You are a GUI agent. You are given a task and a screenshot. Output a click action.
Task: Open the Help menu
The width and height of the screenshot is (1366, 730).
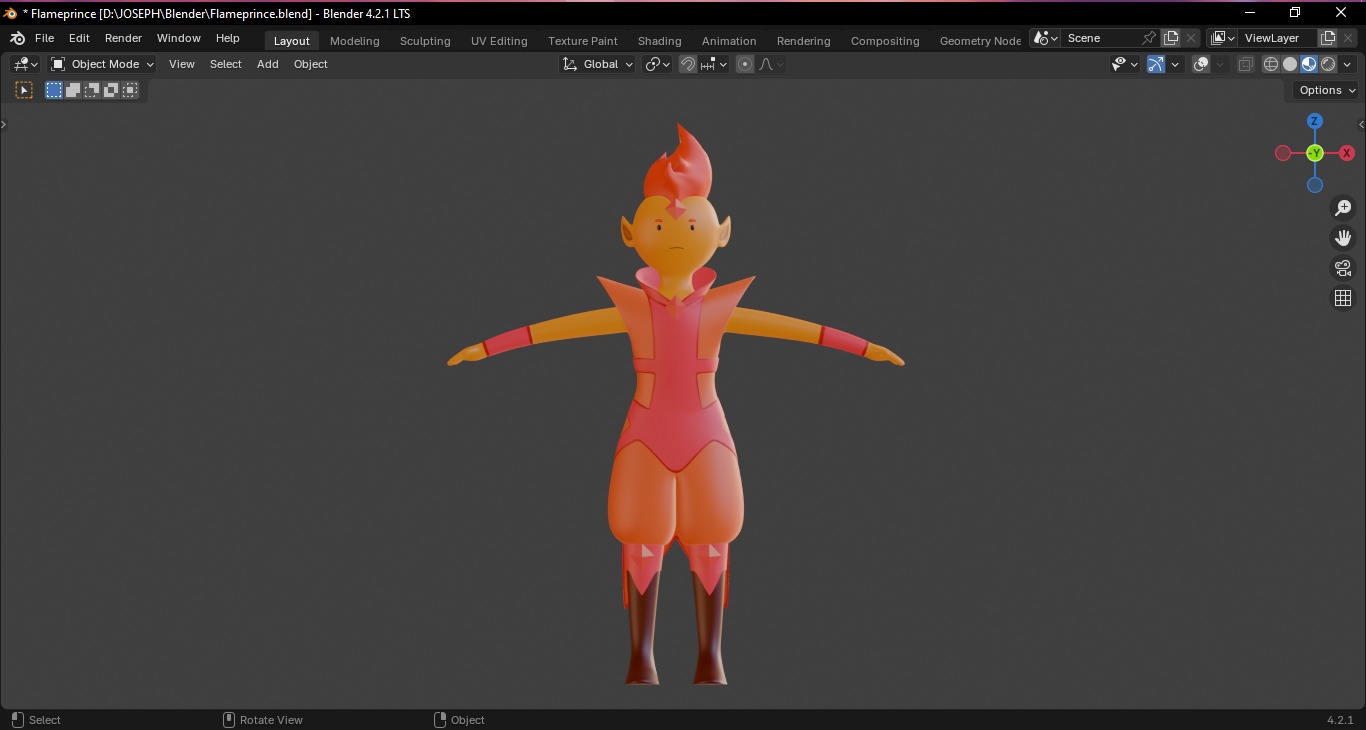coord(228,38)
